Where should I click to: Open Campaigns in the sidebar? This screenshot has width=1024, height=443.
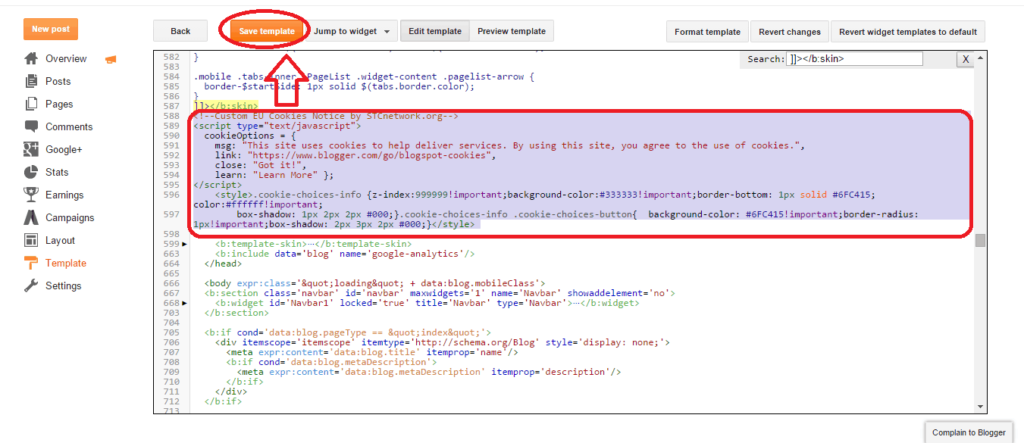click(x=70, y=218)
